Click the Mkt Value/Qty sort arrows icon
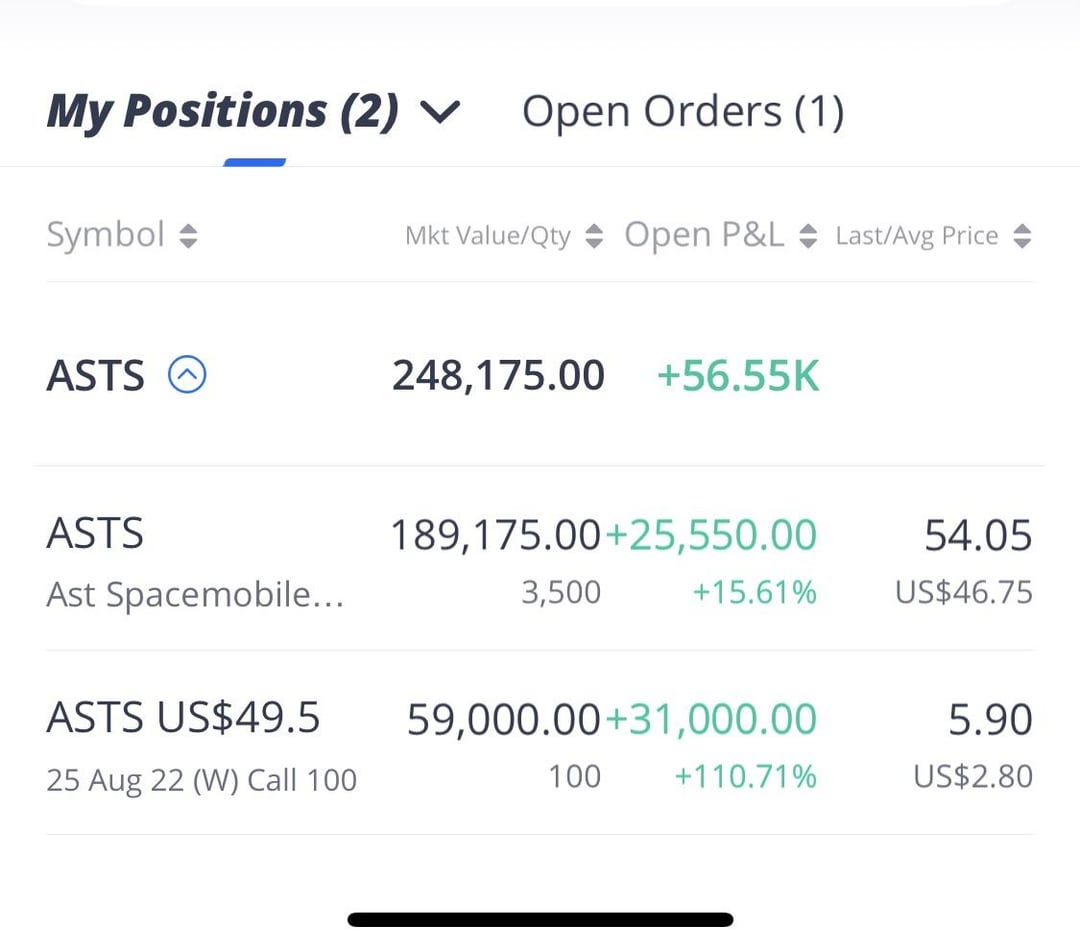This screenshot has width=1080, height=950. 594,236
